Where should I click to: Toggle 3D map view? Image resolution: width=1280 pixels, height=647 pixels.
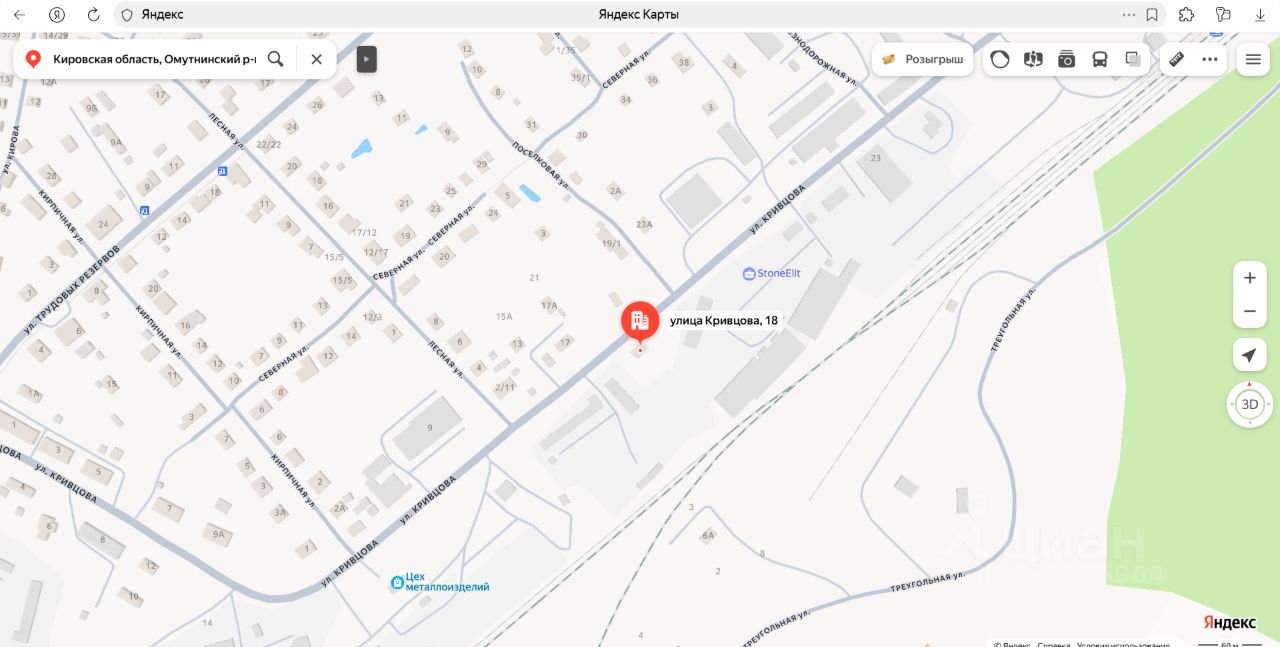tap(1249, 405)
